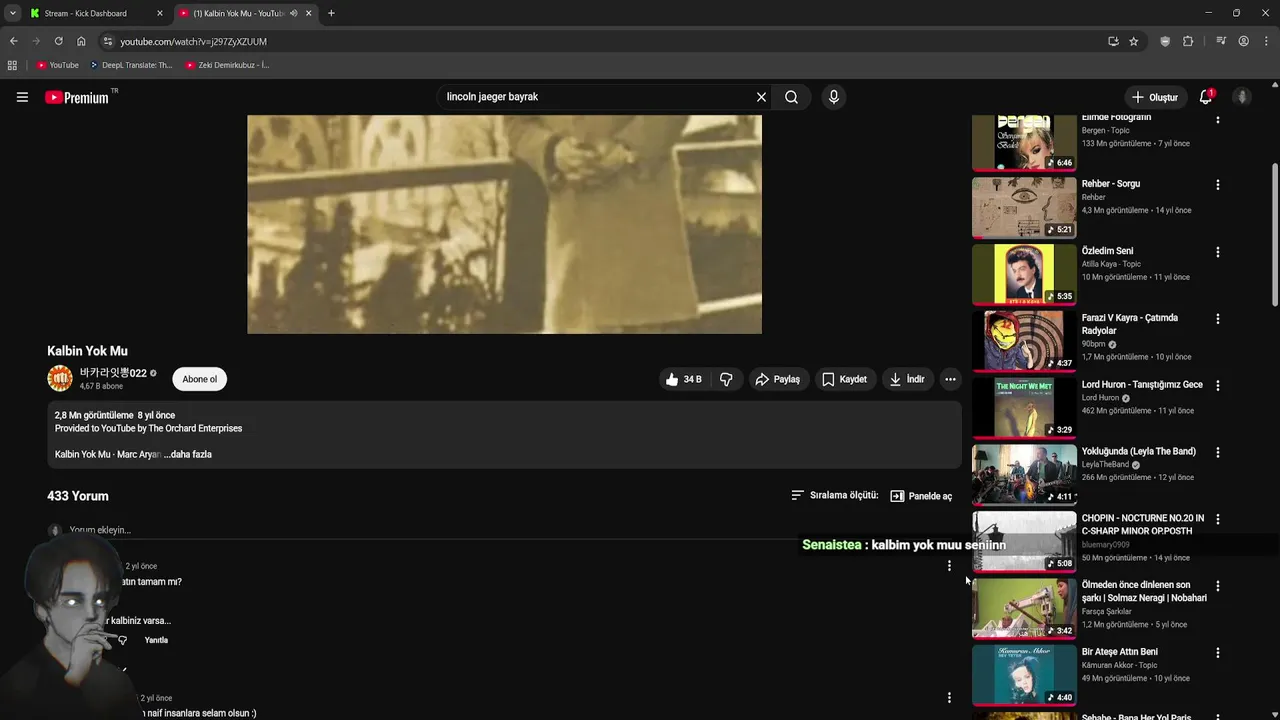Open the notifications bell
1280x720 pixels.
pyautogui.click(x=1206, y=97)
